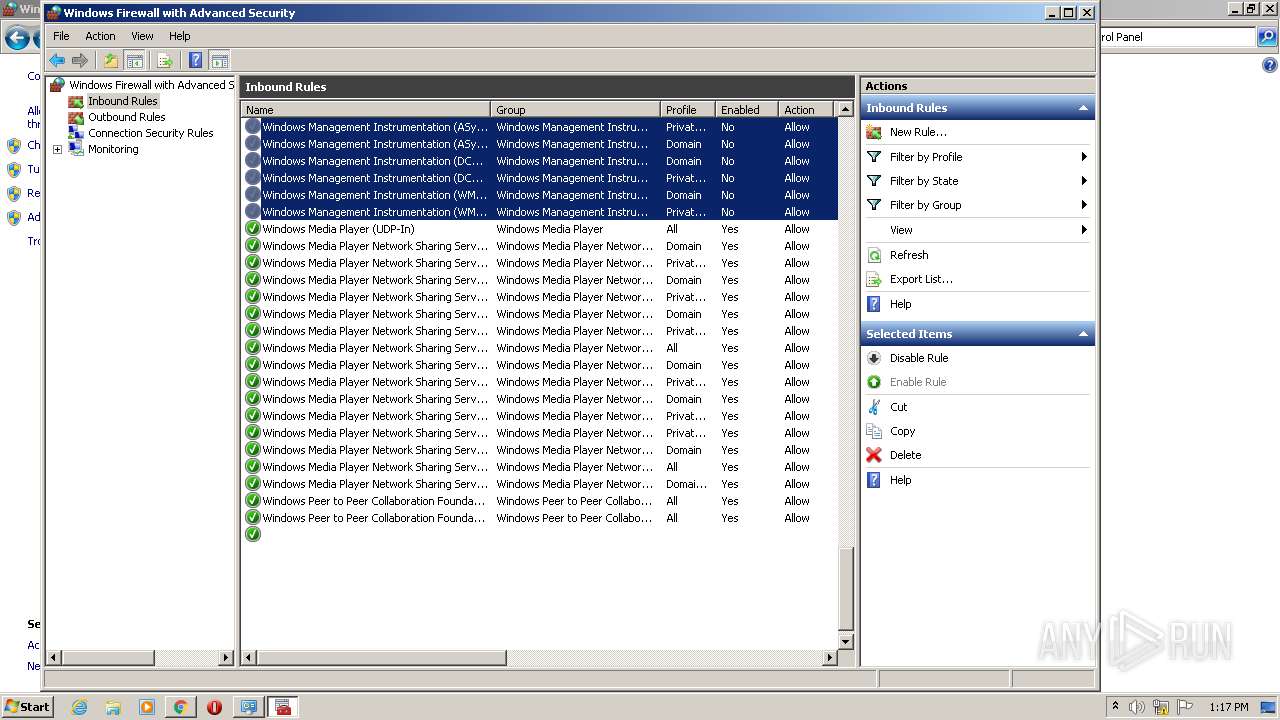Click Disable Rule under Selected Items

[919, 358]
